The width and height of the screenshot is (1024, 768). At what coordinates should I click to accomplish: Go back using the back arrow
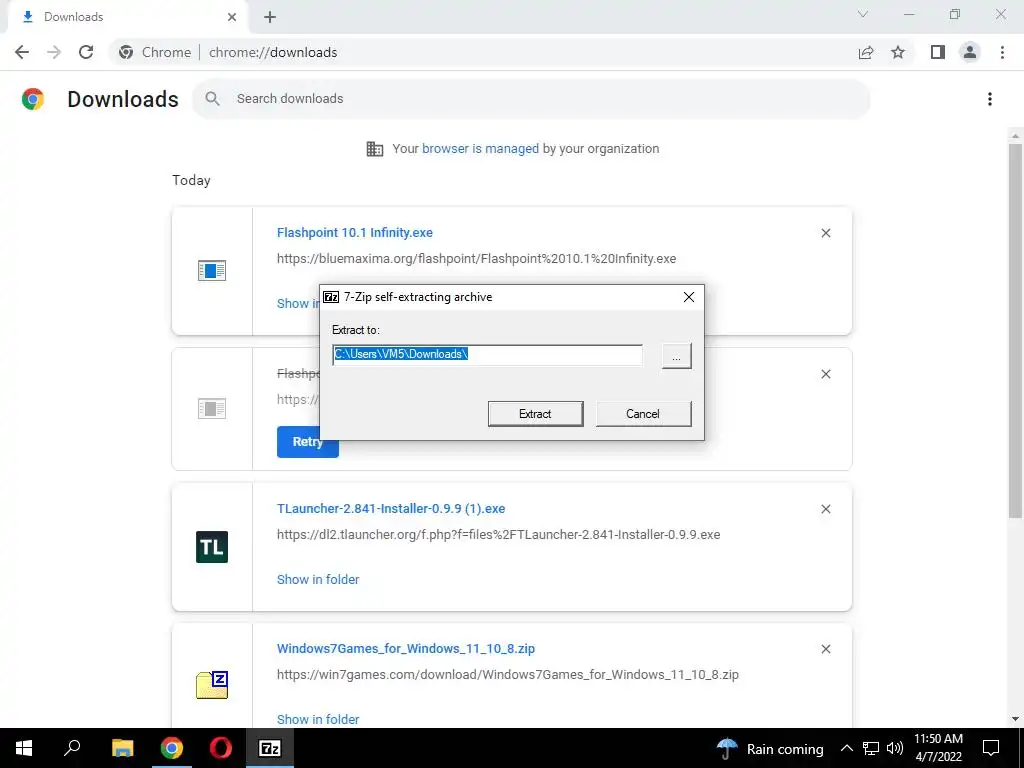[22, 52]
